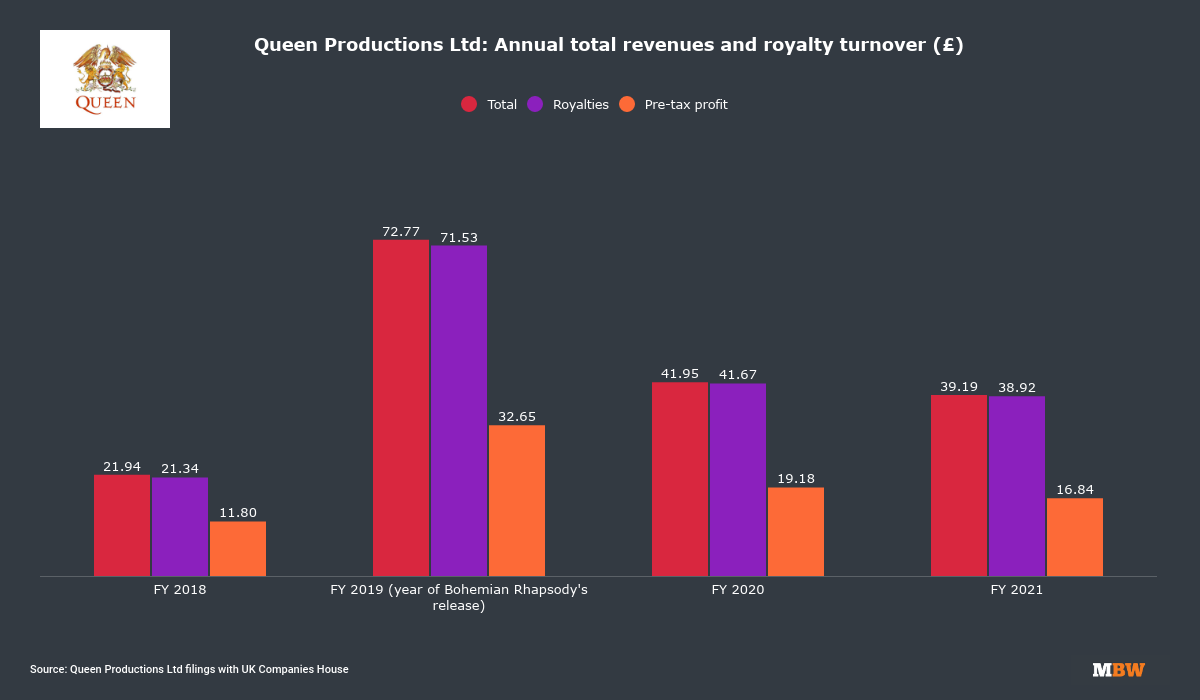Click the 21.94 value label
The width and height of the screenshot is (1200, 700).
point(122,466)
